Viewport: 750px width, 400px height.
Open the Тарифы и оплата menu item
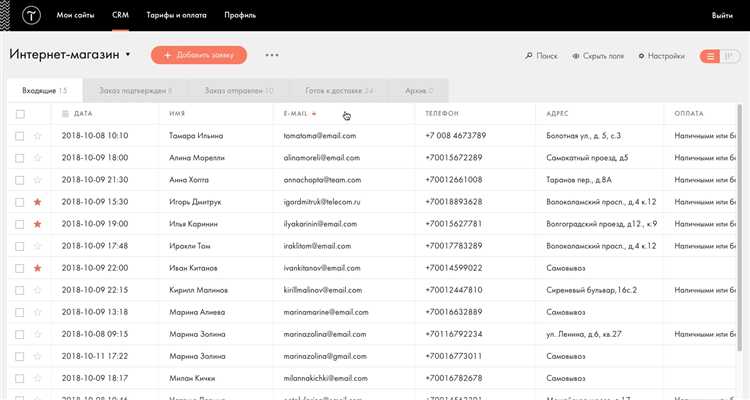pyautogui.click(x=176, y=15)
